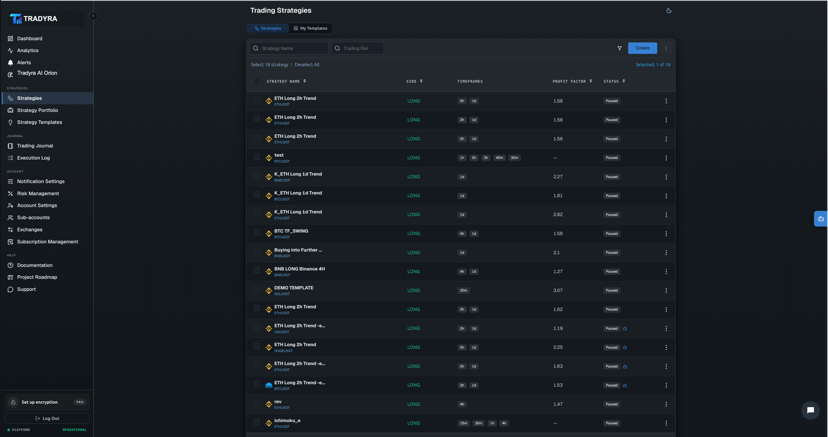Open Trading Journal in the sidebar
Viewport: 828px width, 437px height.
[35, 146]
